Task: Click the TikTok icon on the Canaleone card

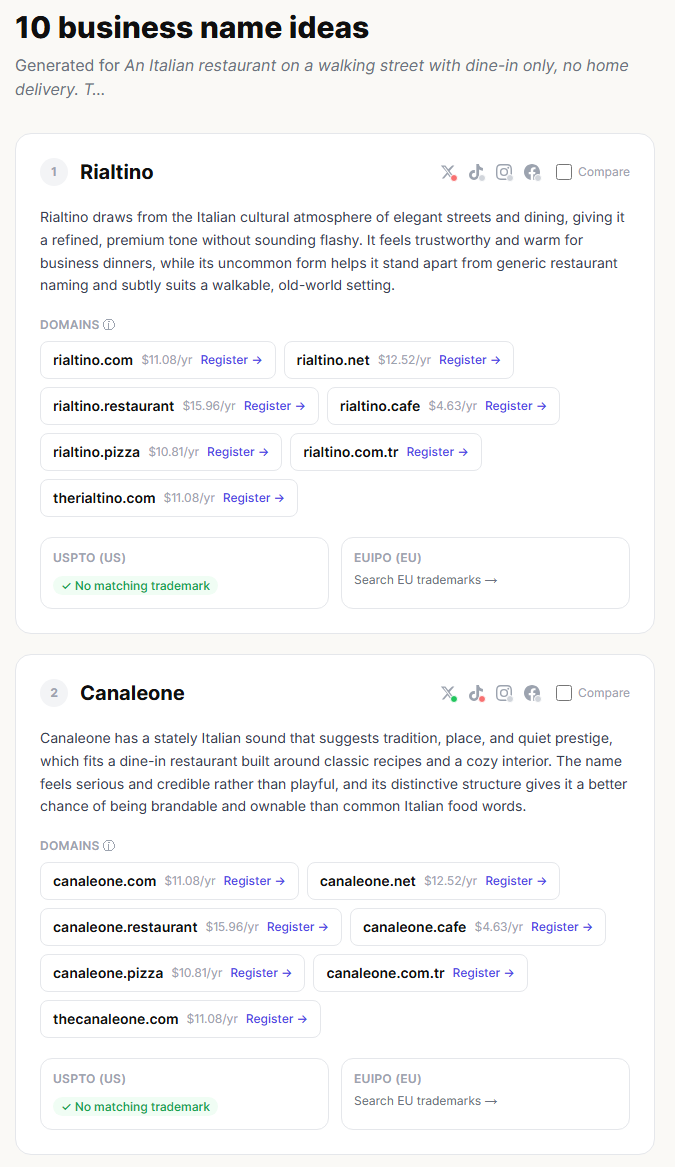Action: coord(476,693)
